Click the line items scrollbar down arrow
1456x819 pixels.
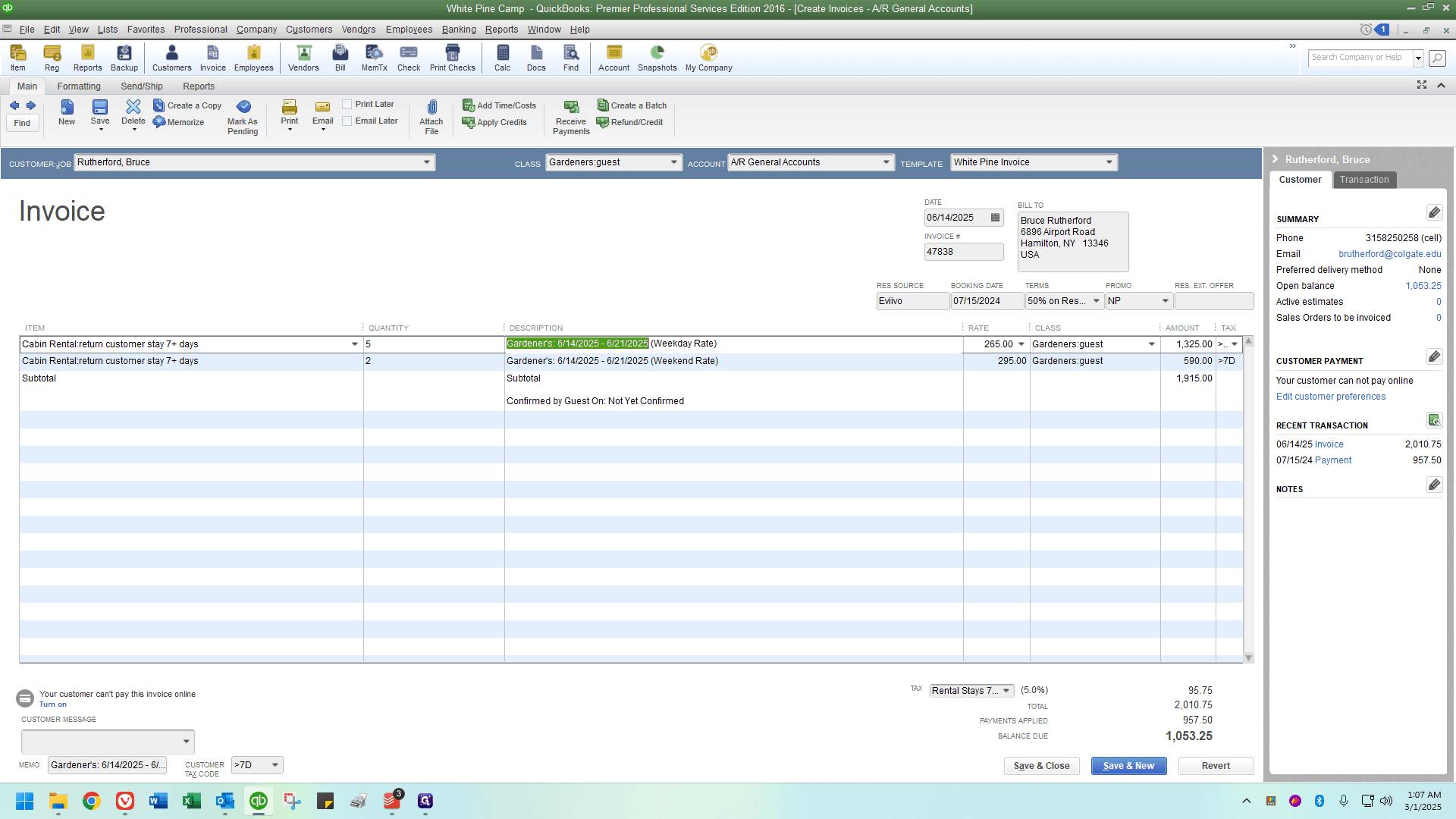point(1248,657)
